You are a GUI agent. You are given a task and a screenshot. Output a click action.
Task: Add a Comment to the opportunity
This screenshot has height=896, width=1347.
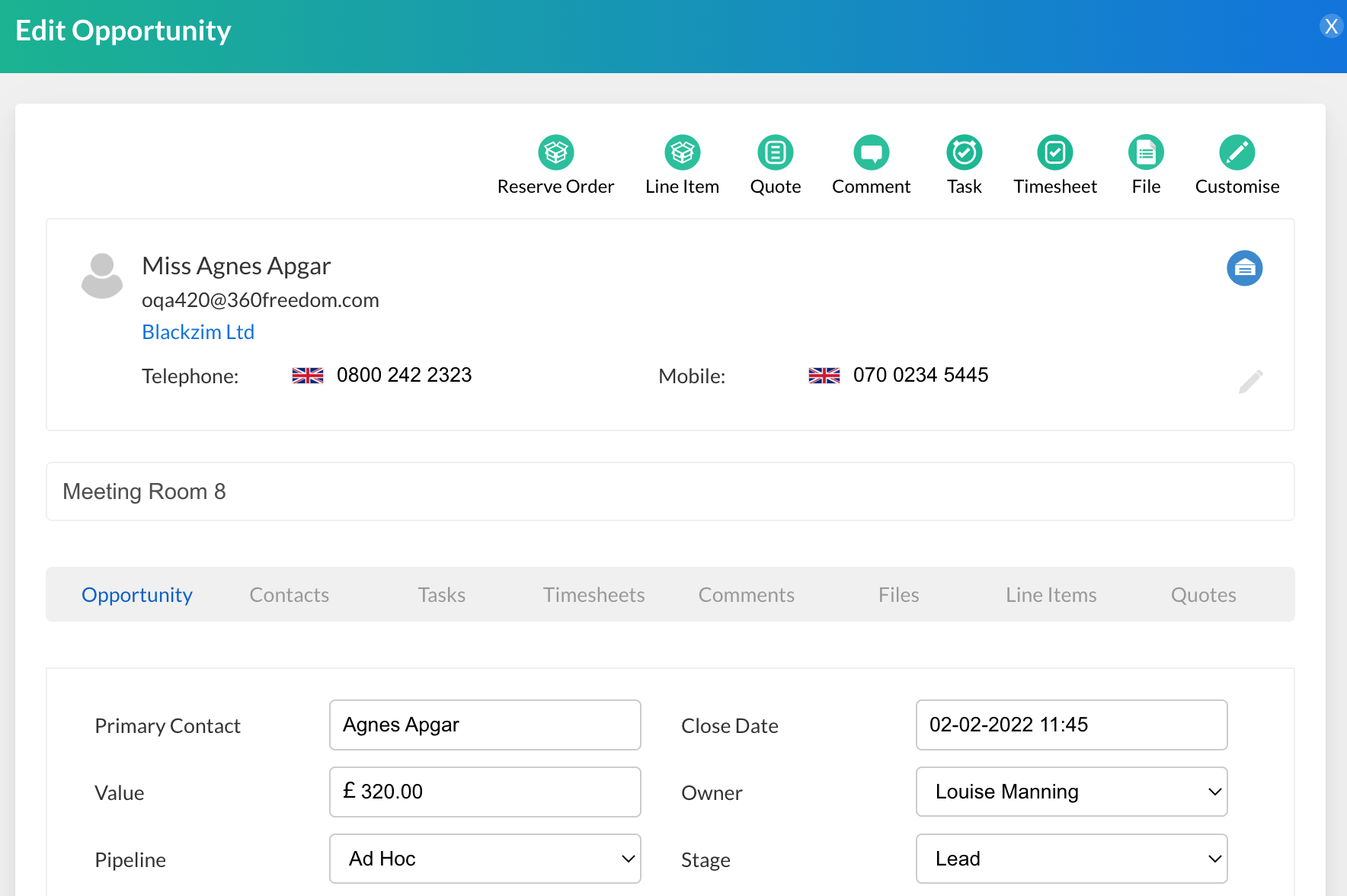871,152
